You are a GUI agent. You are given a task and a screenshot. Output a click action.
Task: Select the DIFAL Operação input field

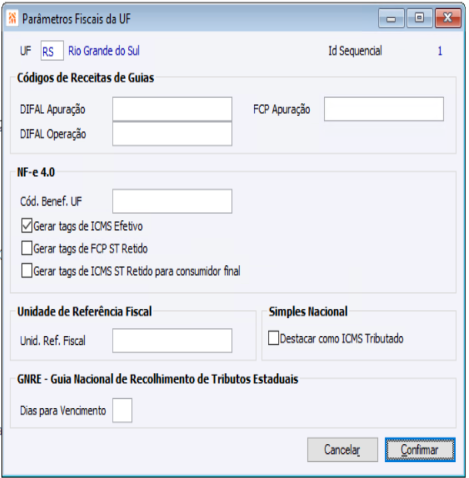tap(172, 134)
